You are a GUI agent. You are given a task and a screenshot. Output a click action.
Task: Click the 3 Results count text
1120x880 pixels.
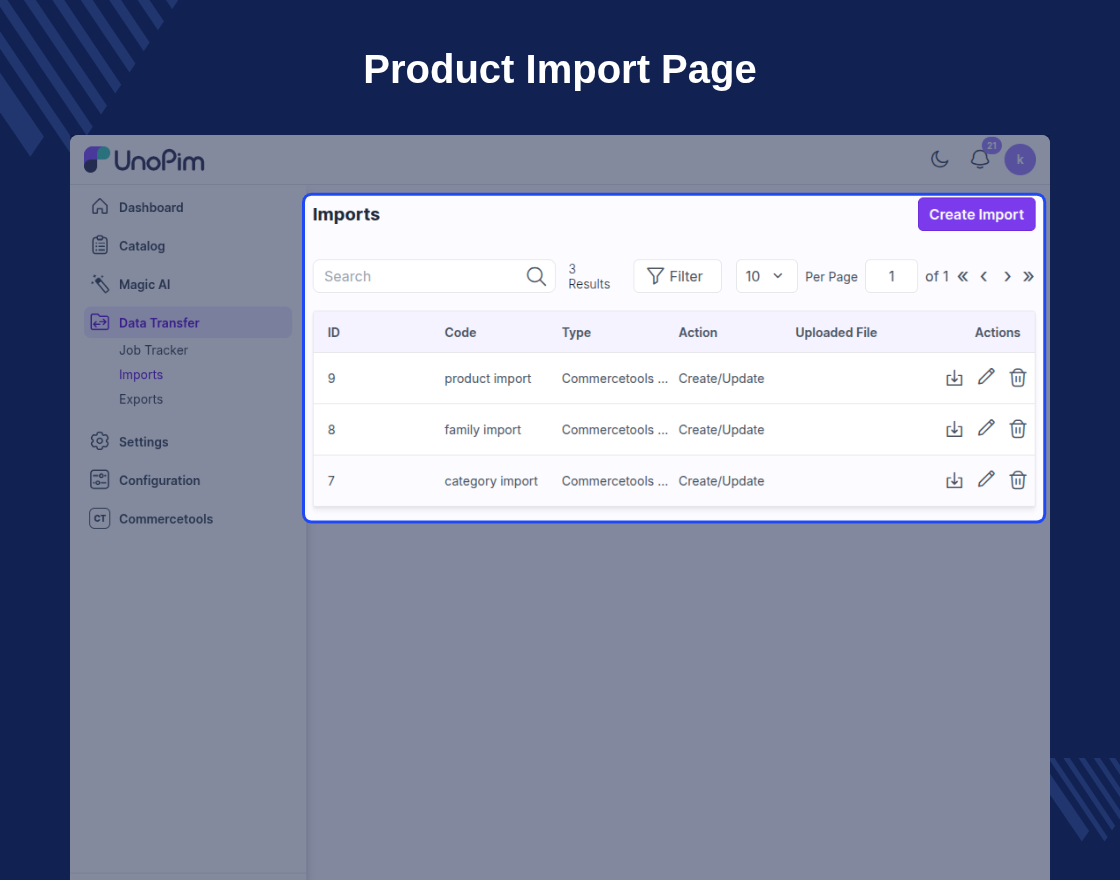[589, 276]
